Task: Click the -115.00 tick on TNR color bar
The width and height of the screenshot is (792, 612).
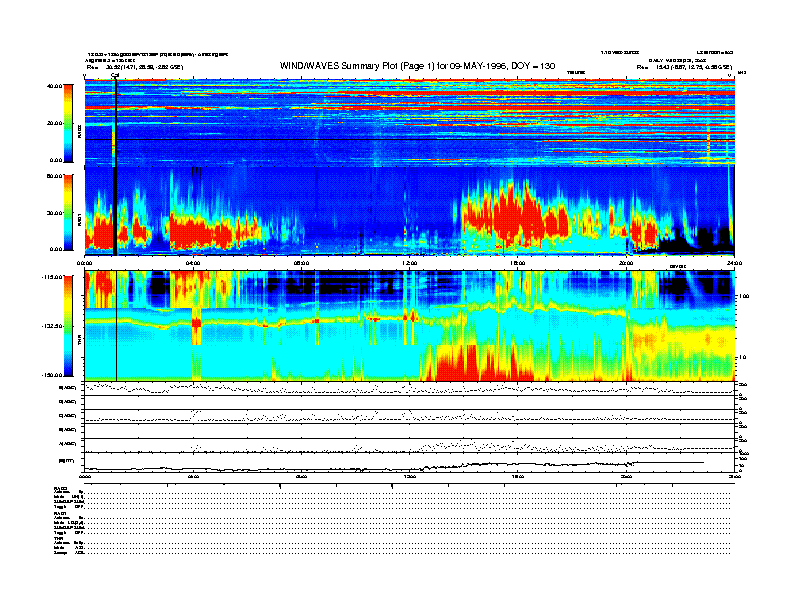Action: click(52, 277)
